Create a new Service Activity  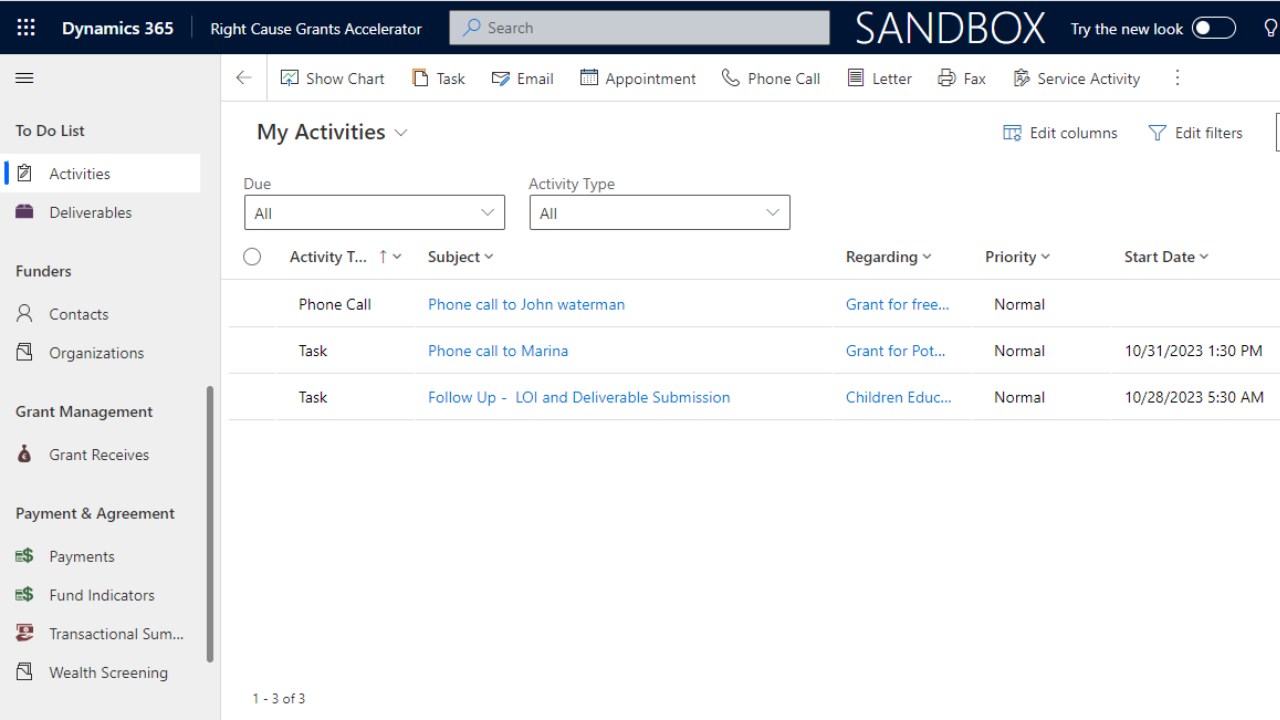point(1077,78)
